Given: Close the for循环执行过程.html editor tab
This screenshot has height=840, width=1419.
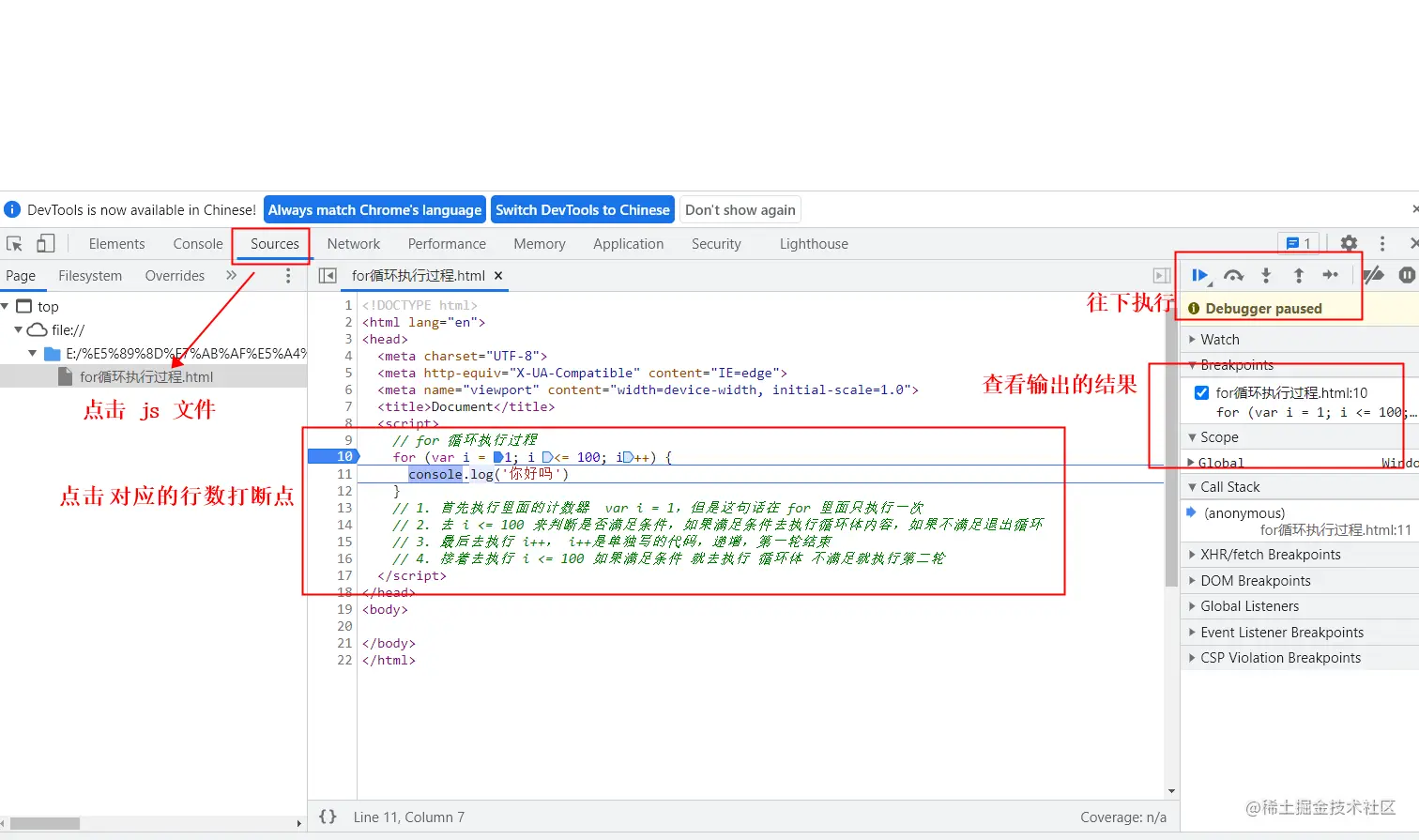Looking at the screenshot, I should (498, 276).
